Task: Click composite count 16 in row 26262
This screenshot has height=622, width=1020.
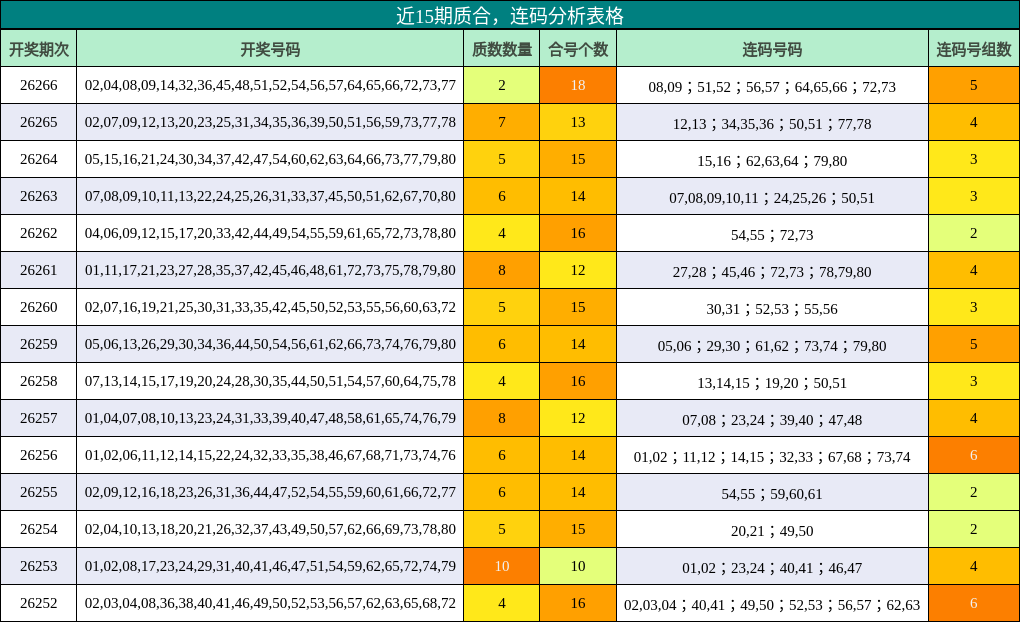Action: pos(578,233)
